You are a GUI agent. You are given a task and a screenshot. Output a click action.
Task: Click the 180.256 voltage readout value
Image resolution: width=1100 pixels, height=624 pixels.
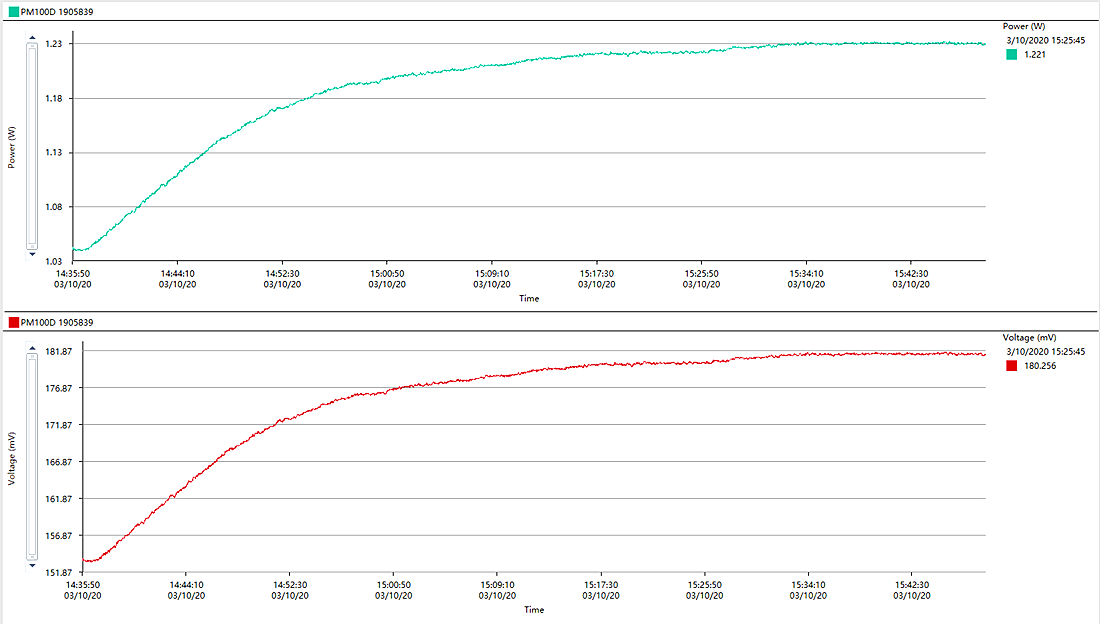tap(1040, 366)
